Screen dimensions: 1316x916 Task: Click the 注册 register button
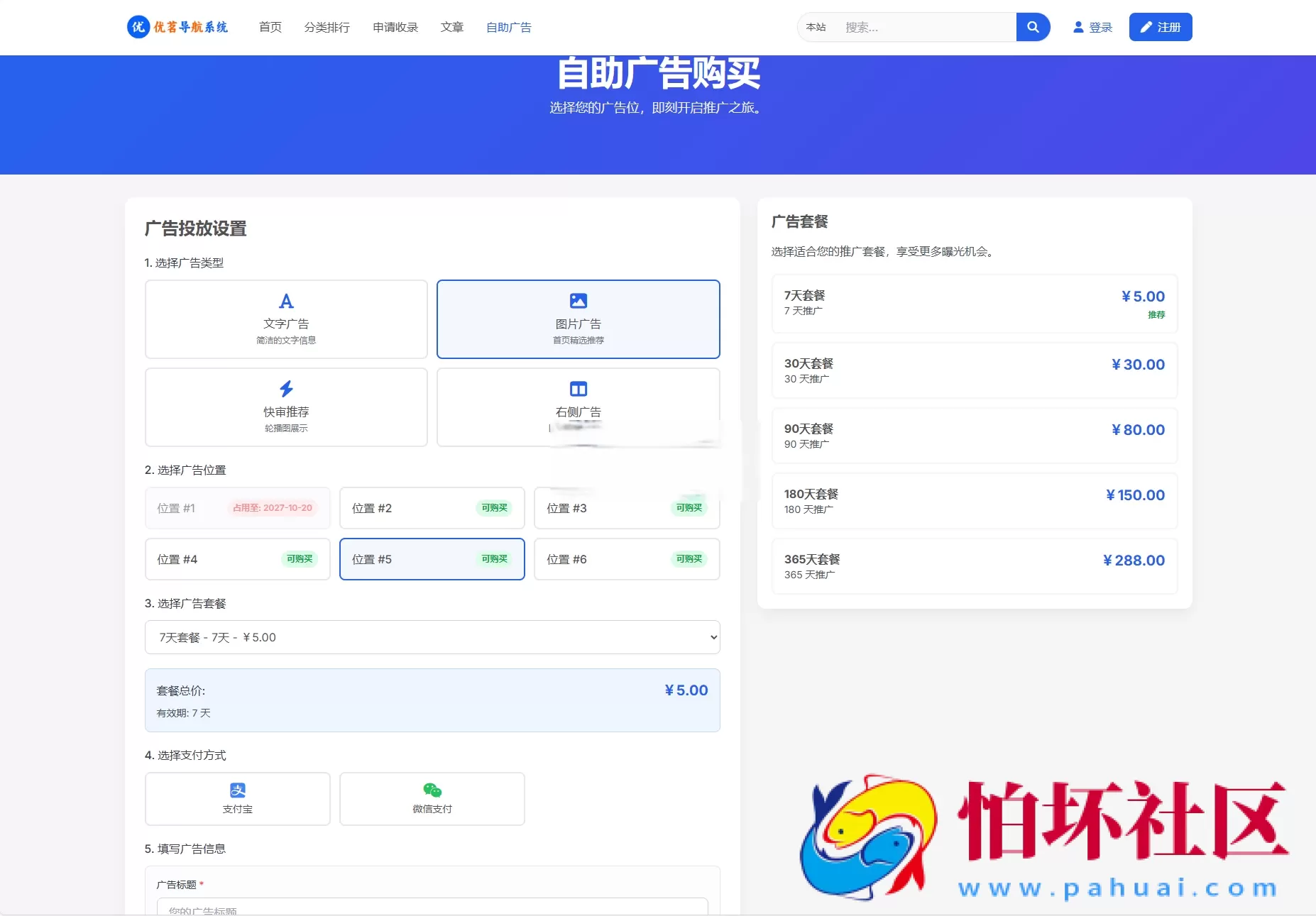pyautogui.click(x=1161, y=27)
